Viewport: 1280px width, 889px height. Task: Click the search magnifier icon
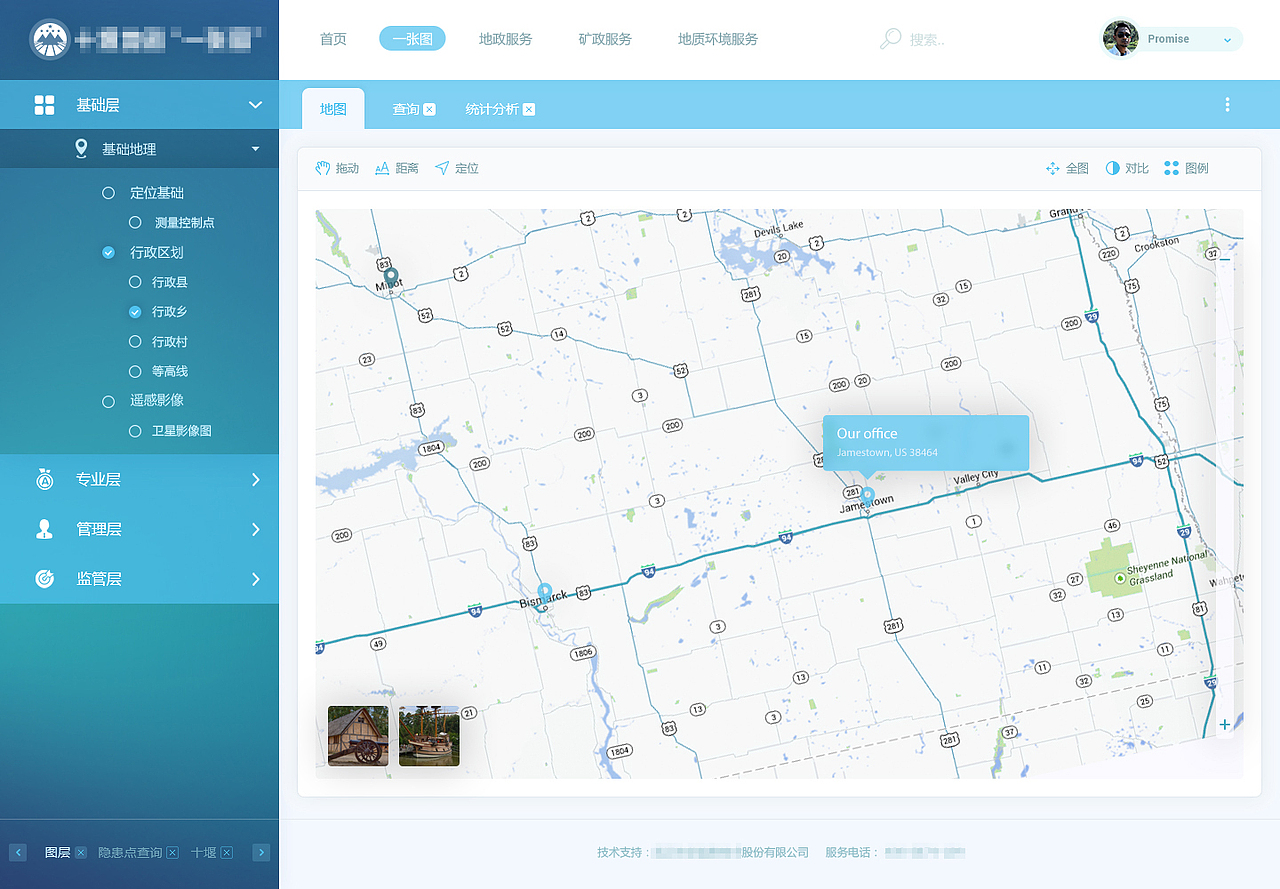[x=890, y=39]
